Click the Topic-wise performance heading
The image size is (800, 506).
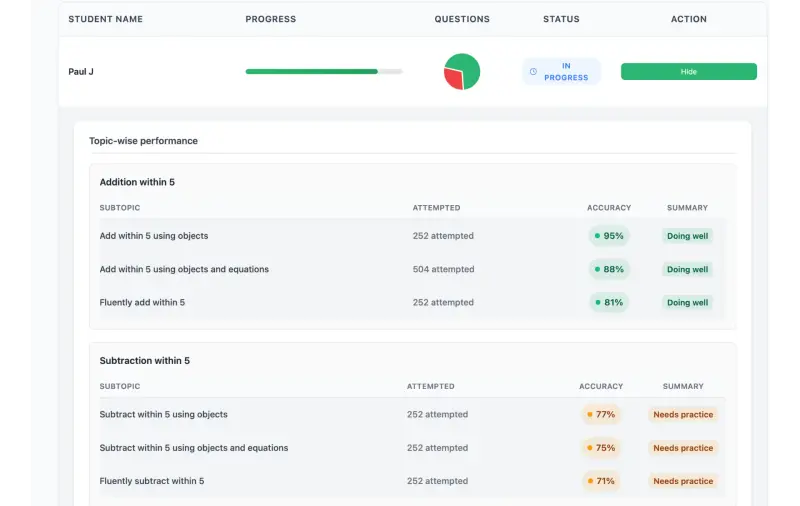tap(143, 141)
